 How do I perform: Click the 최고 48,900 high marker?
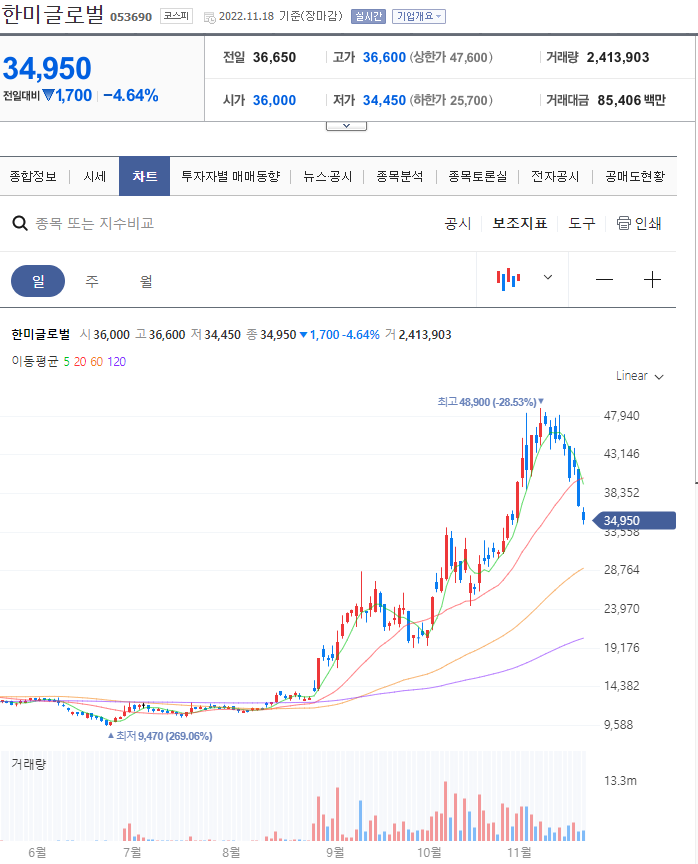(490, 402)
